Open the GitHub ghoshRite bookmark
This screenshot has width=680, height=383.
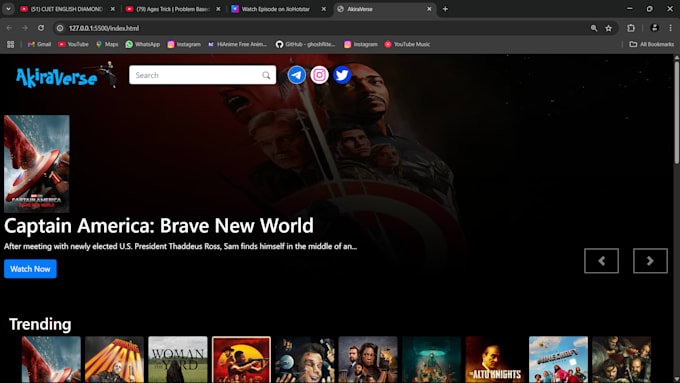[x=305, y=44]
